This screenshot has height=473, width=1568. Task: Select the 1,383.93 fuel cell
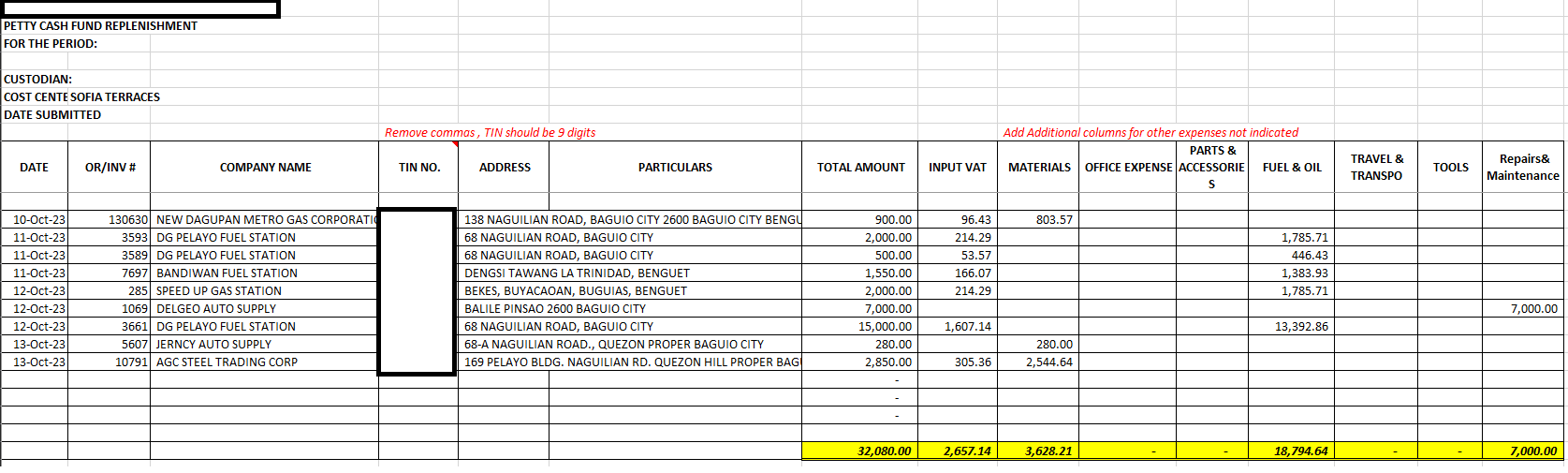(1291, 273)
